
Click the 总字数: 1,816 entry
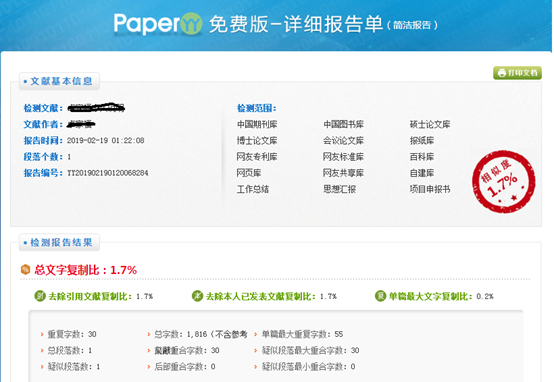pos(201,334)
